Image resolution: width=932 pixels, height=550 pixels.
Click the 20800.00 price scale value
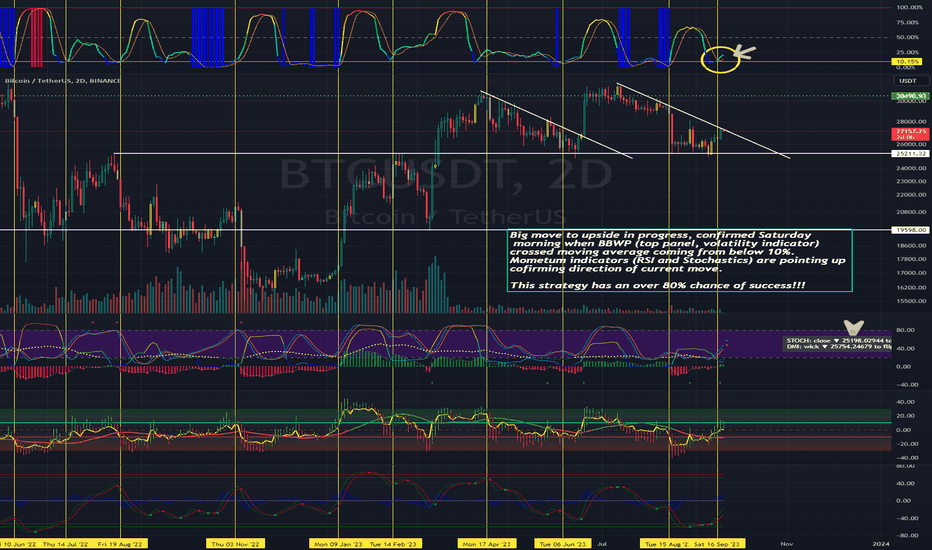(x=911, y=212)
